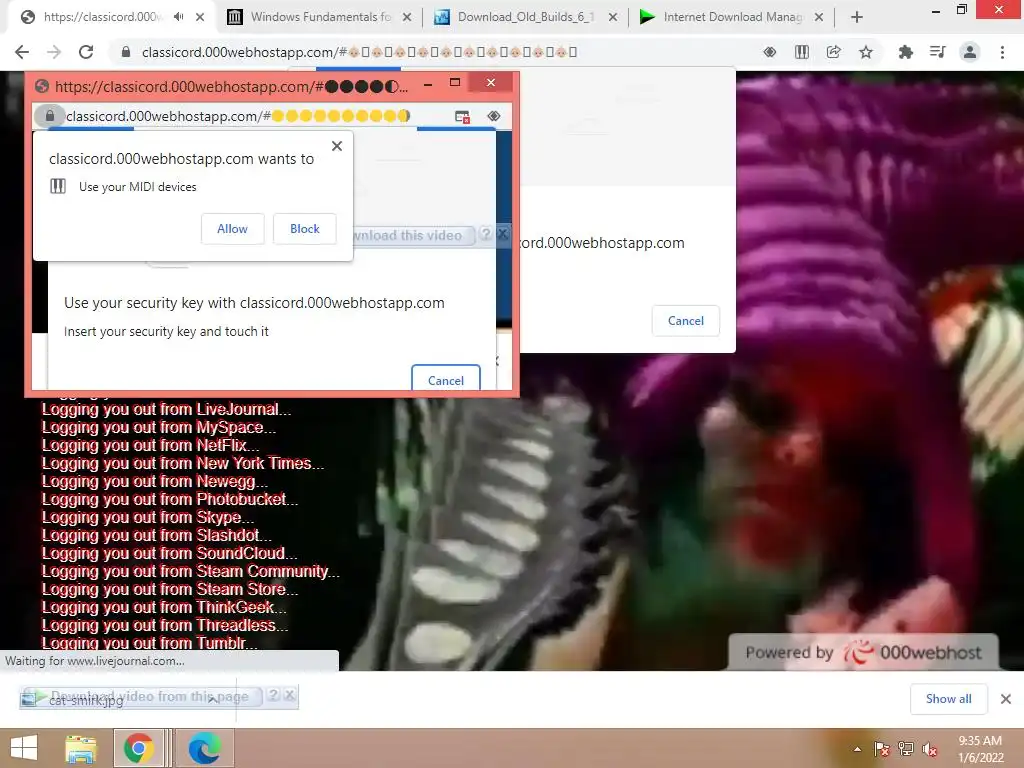The width and height of the screenshot is (1024, 768).
Task: Close the Internet Download Manager tab
Action: (x=819, y=17)
